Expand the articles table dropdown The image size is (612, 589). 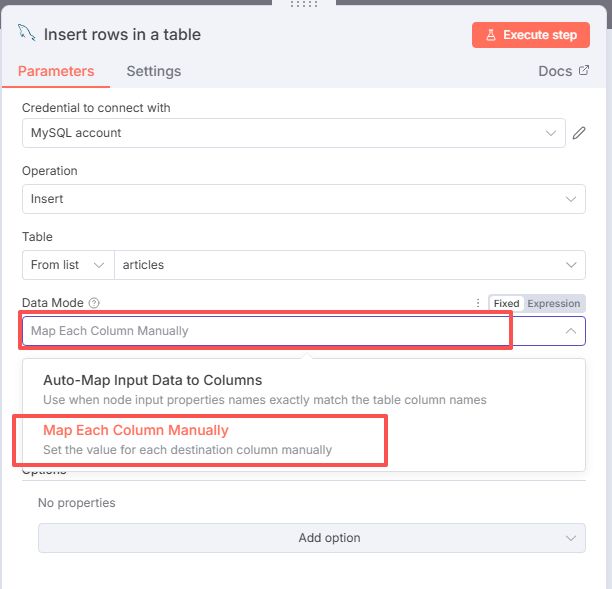point(350,265)
